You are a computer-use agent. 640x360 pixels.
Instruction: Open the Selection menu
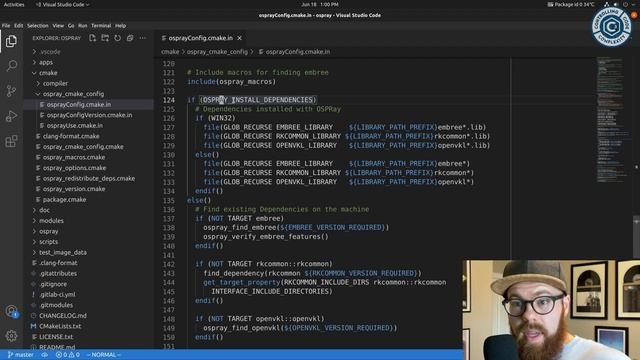(x=38, y=25)
